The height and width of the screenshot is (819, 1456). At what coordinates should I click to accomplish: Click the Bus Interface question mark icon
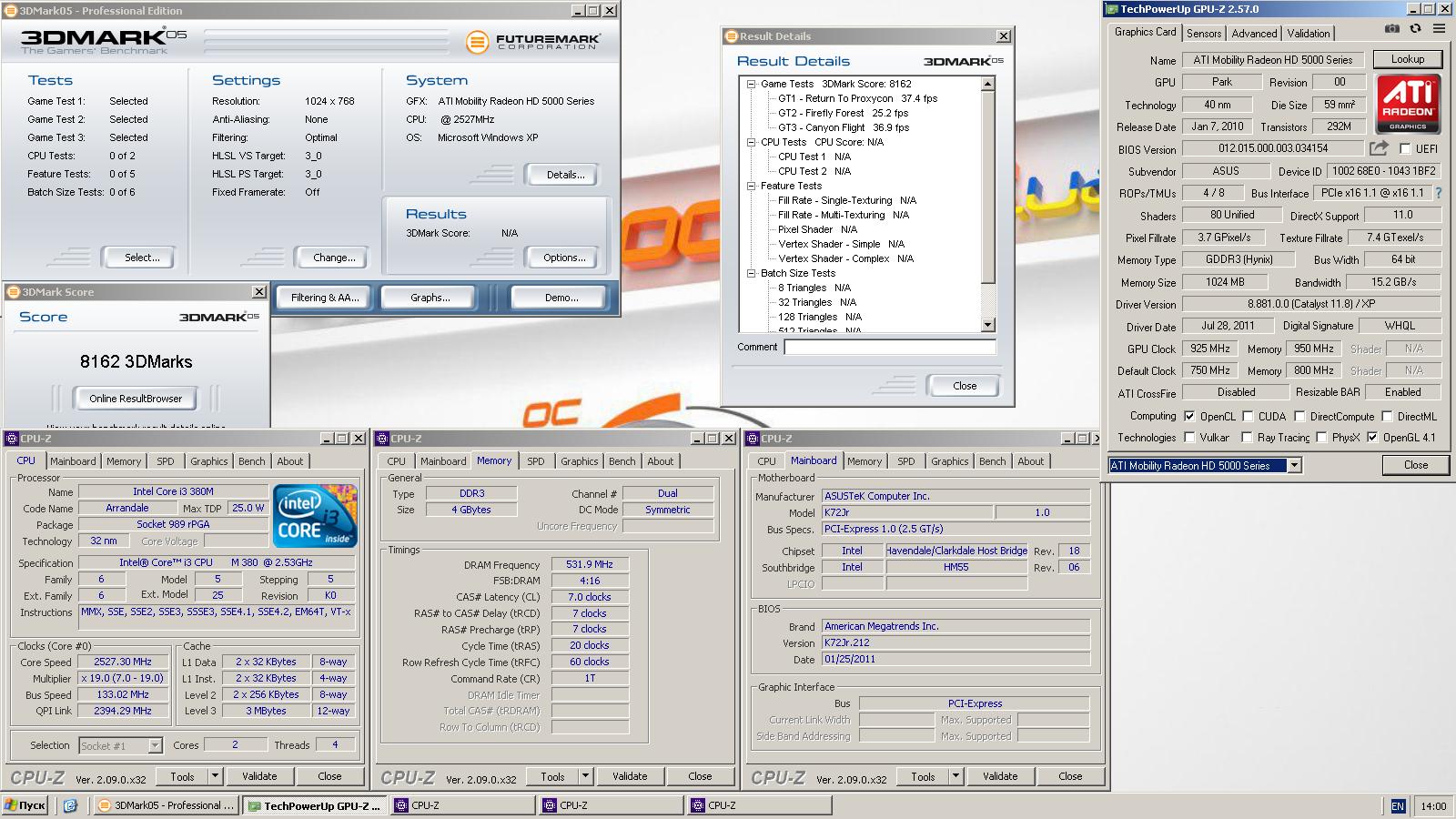[x=1439, y=193]
